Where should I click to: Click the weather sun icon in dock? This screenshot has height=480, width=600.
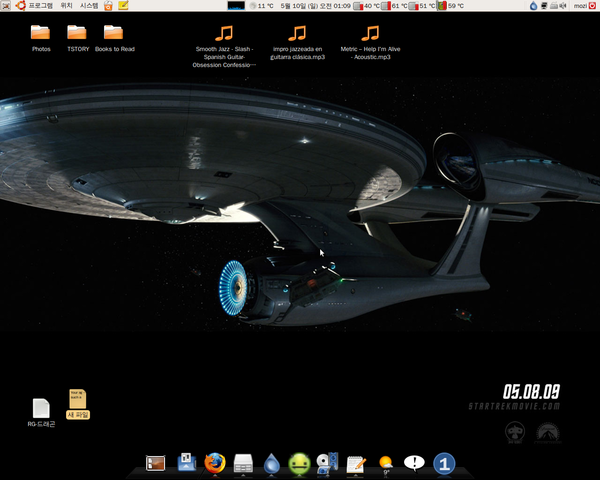tap(386, 463)
